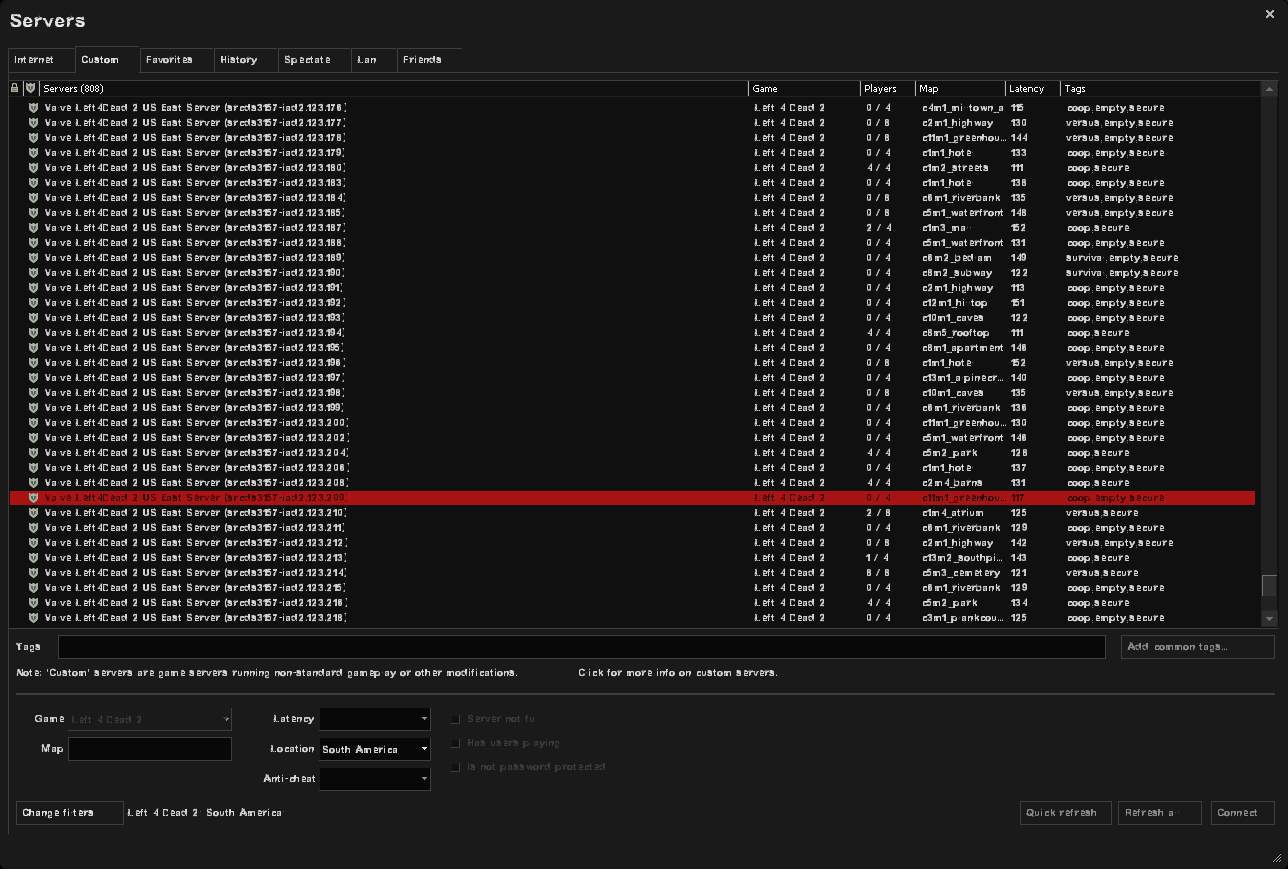This screenshot has width=1288, height=869.
Task: Sort by secure shield column header icon
Action: [x=31, y=89]
